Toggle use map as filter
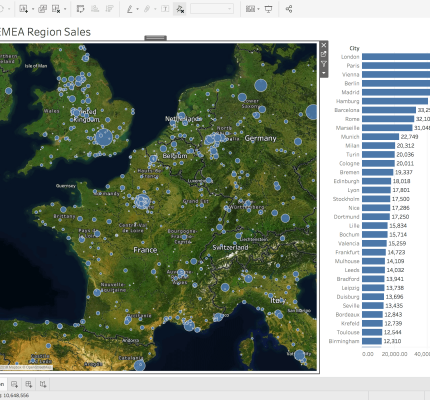The height and width of the screenshot is (400, 430). click(323, 64)
